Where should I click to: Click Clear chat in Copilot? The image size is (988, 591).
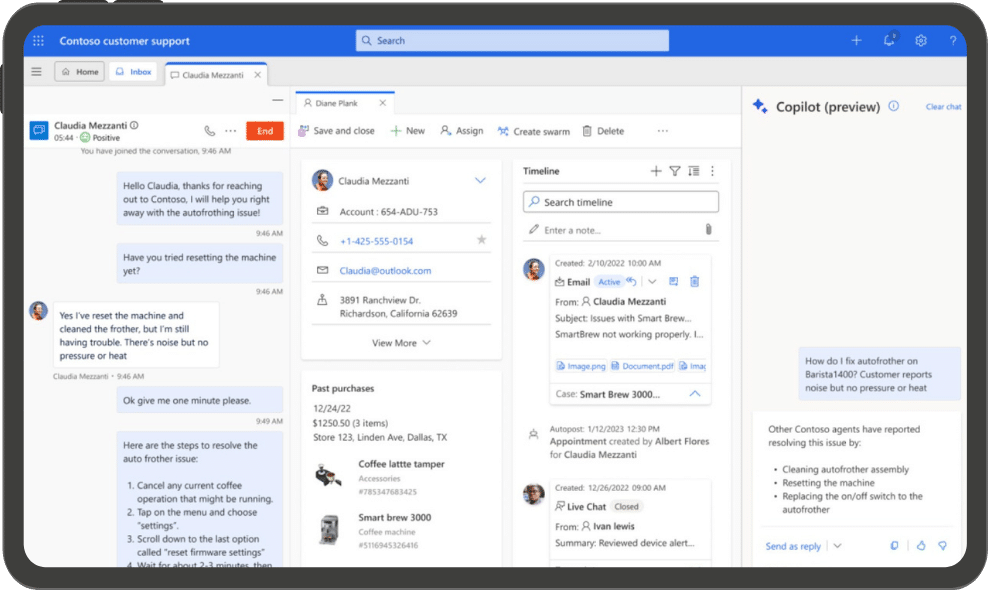[x=943, y=106]
